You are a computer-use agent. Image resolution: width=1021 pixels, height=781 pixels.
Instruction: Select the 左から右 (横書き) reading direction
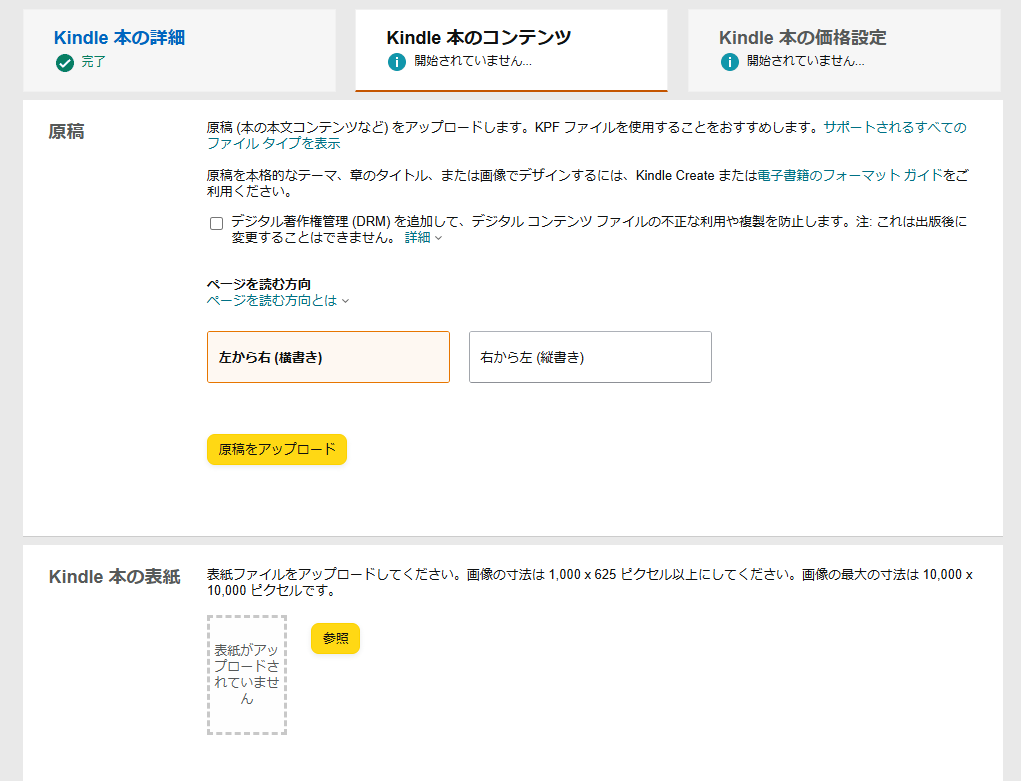click(x=328, y=357)
